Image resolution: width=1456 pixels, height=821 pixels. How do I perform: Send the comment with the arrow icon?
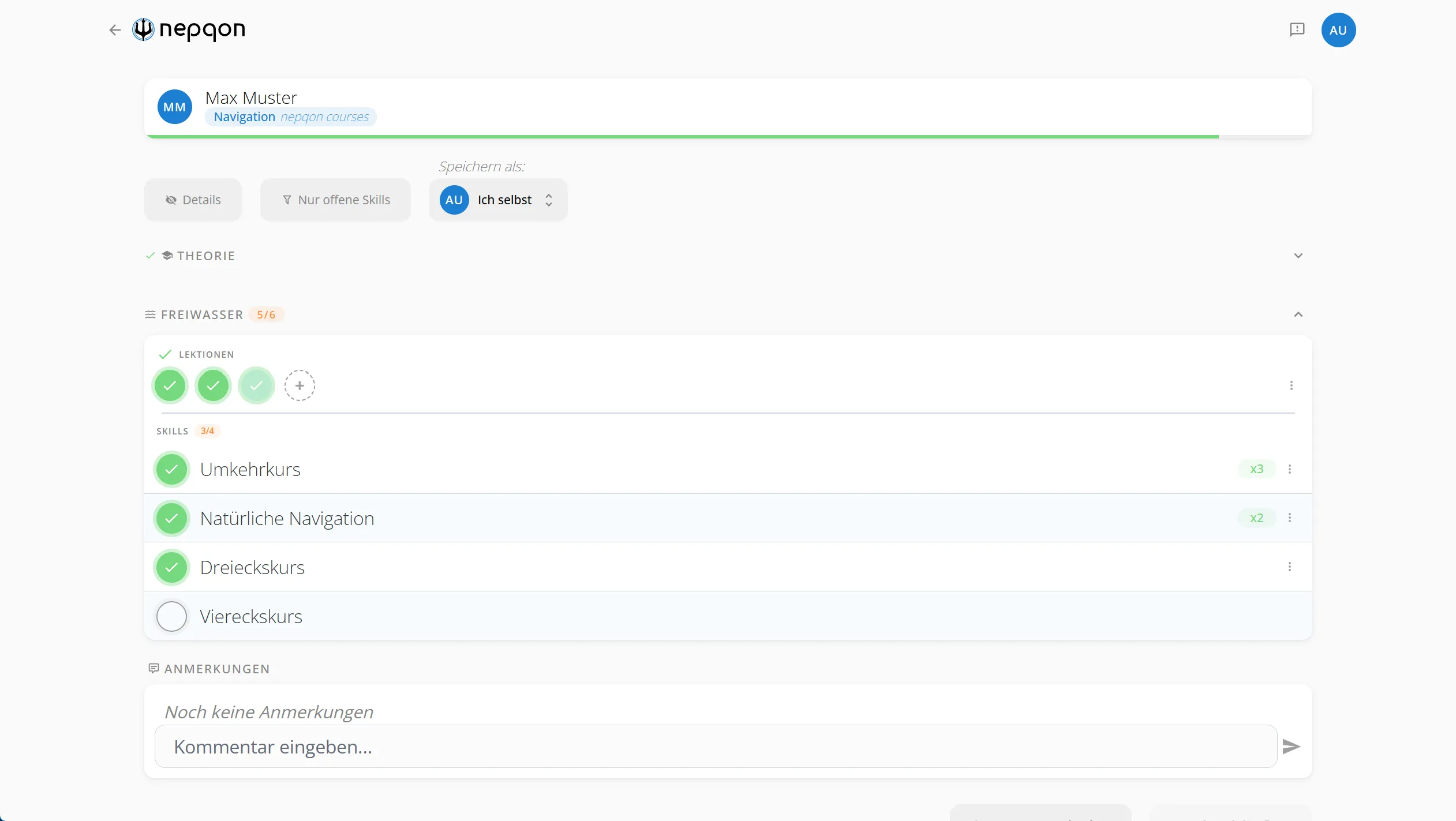click(1291, 747)
